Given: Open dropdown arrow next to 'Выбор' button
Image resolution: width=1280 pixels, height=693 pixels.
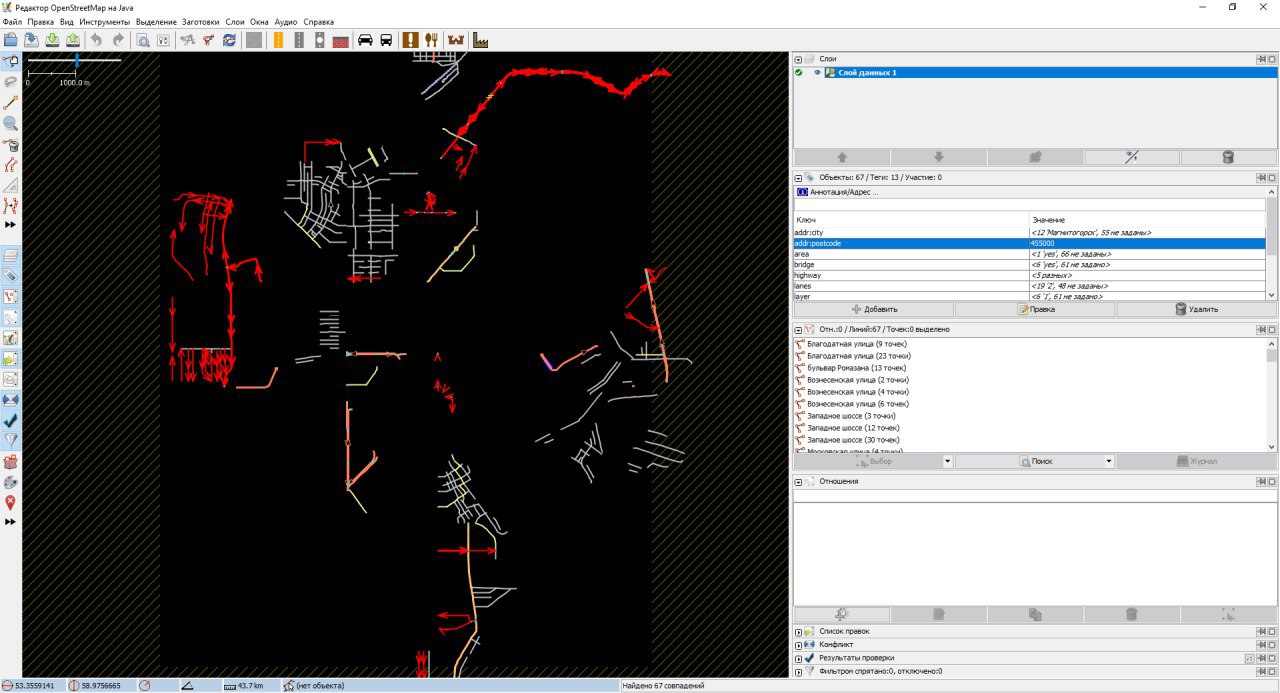Looking at the screenshot, I should (947, 462).
